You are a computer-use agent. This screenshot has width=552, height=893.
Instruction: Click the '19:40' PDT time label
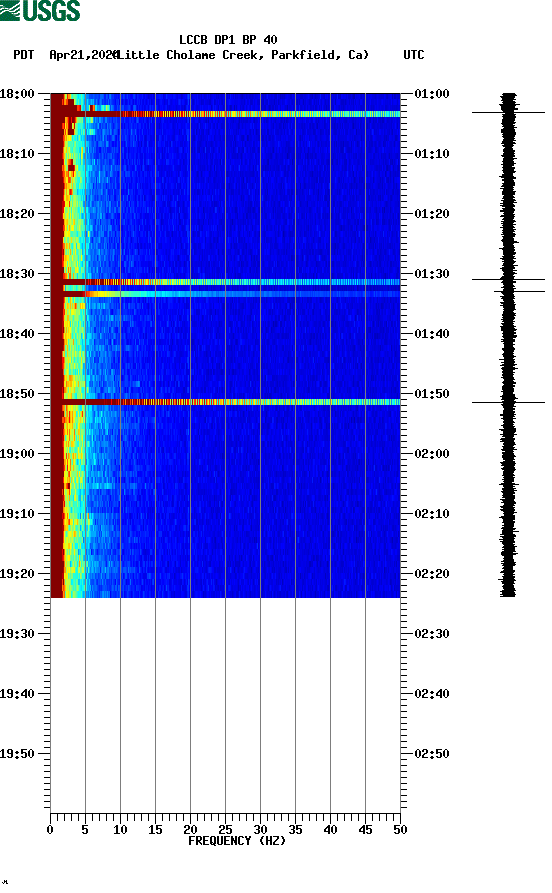(17, 694)
